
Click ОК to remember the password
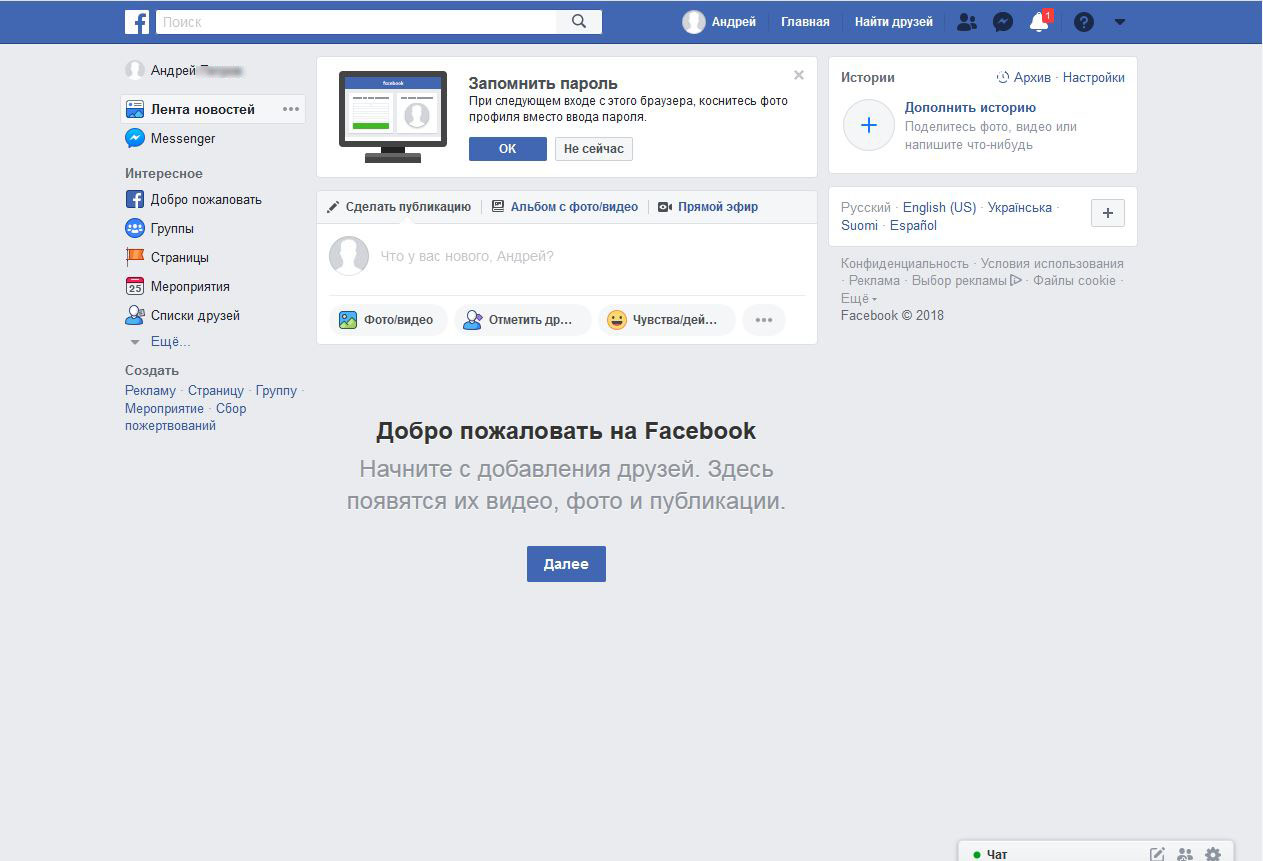point(507,148)
